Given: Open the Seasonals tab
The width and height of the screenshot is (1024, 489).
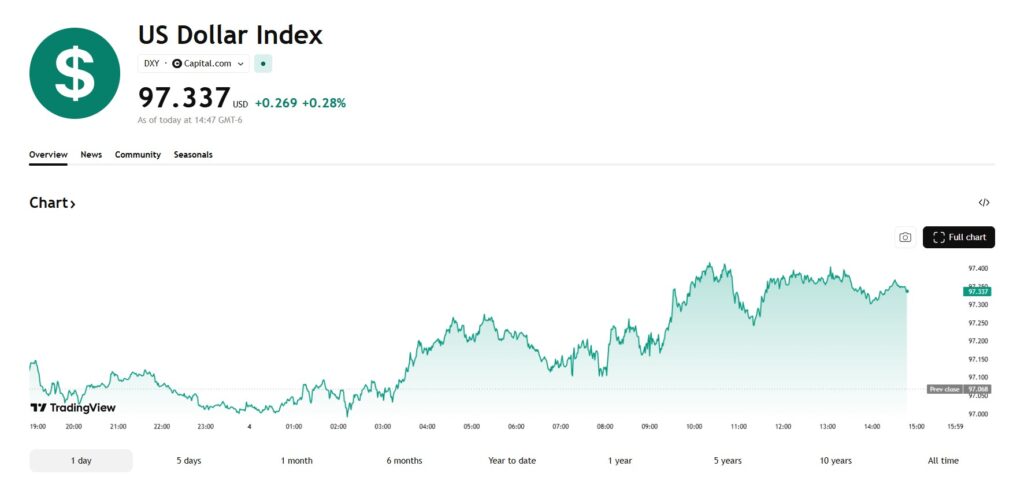Looking at the screenshot, I should [x=193, y=155].
